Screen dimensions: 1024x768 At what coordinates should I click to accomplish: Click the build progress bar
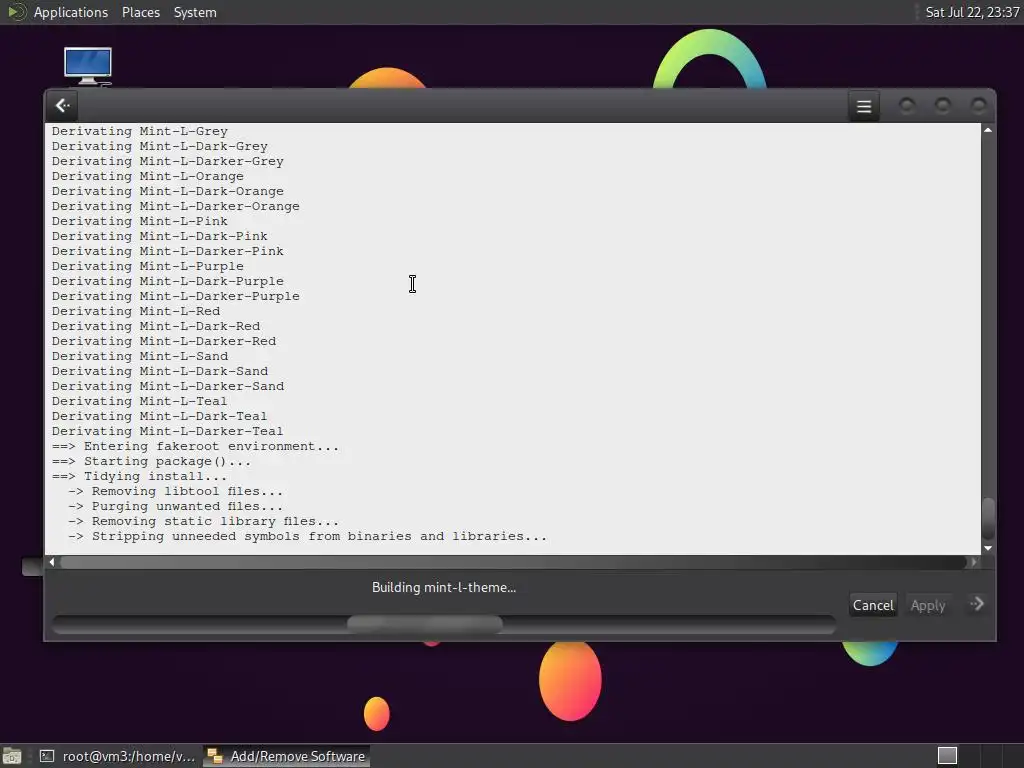(443, 624)
